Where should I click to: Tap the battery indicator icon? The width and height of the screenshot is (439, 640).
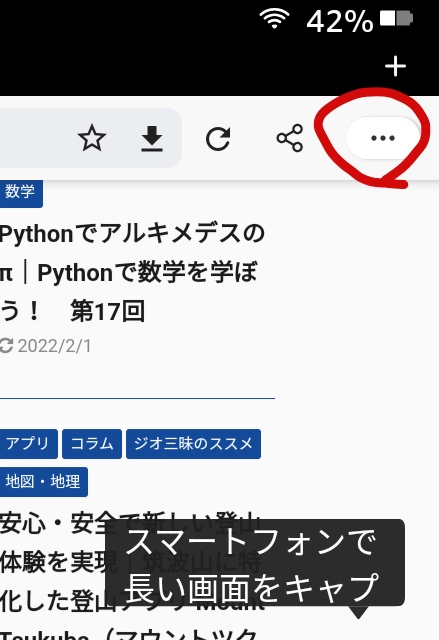397,18
